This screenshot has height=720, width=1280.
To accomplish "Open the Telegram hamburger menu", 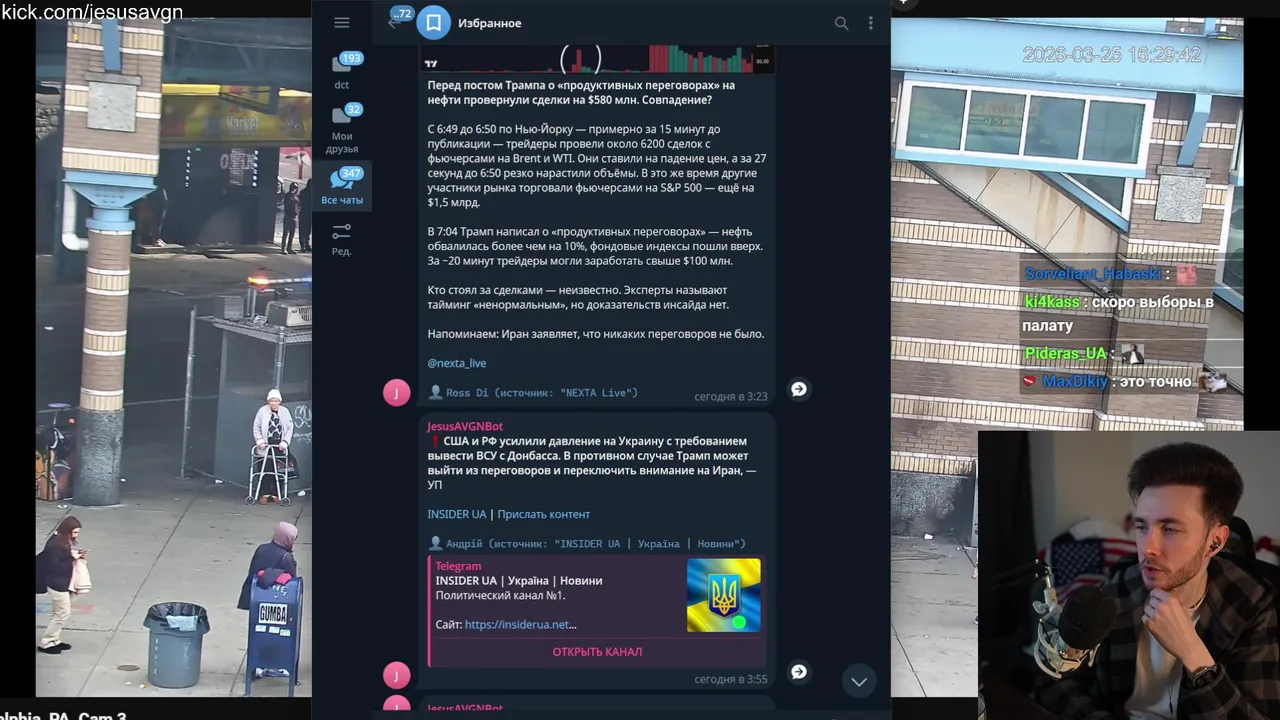I will pyautogui.click(x=342, y=23).
